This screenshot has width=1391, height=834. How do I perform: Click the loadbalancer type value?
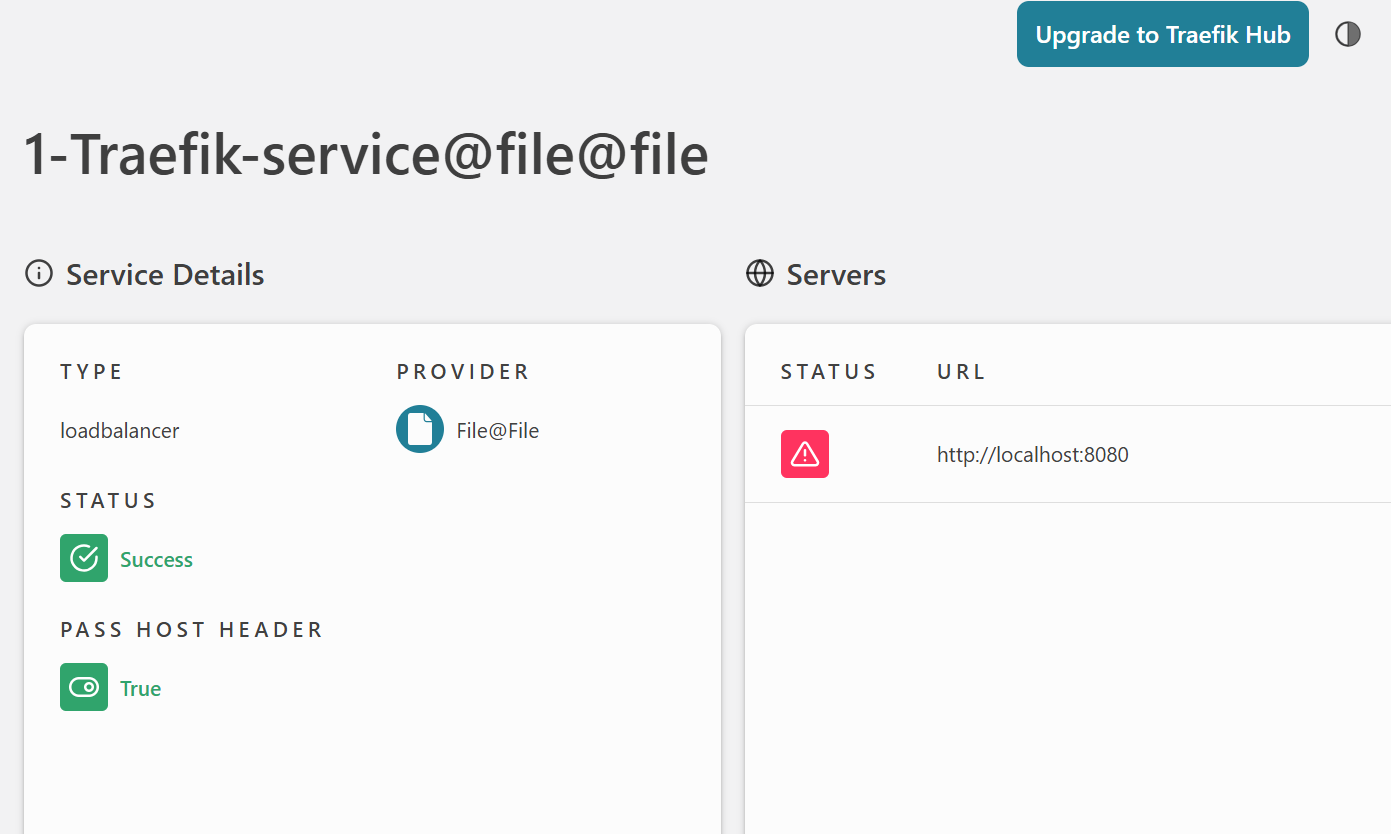click(120, 431)
